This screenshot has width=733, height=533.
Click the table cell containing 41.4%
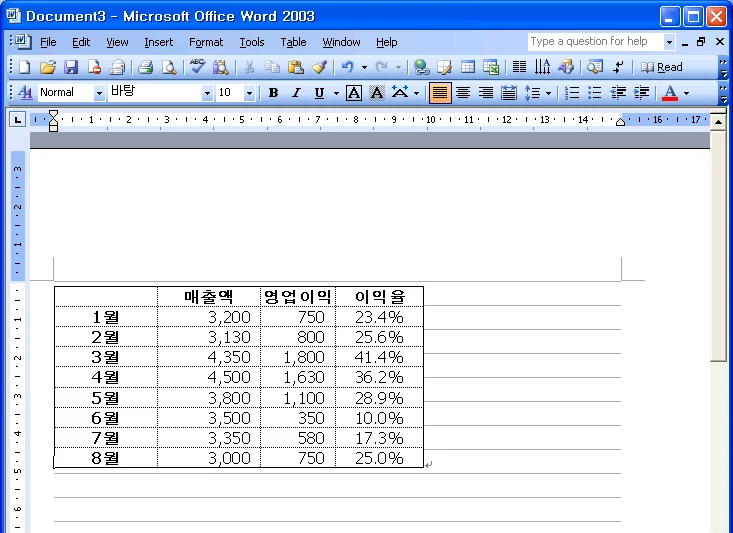click(379, 357)
